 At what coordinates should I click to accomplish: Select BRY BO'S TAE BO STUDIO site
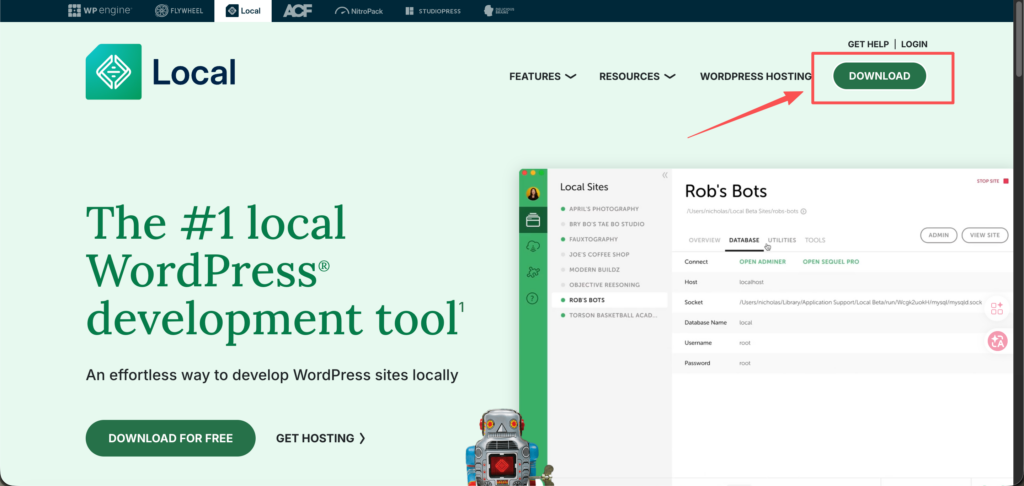click(x=606, y=224)
